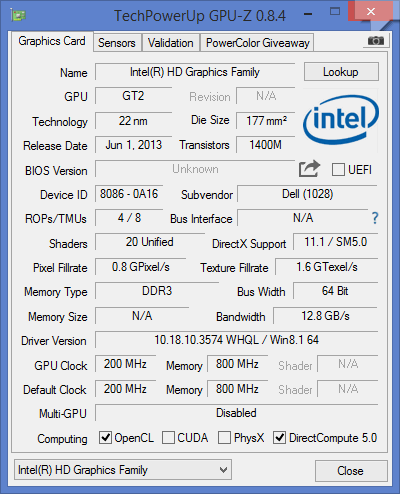Minimize the GPU-Z window

pyautogui.click(x=308, y=14)
